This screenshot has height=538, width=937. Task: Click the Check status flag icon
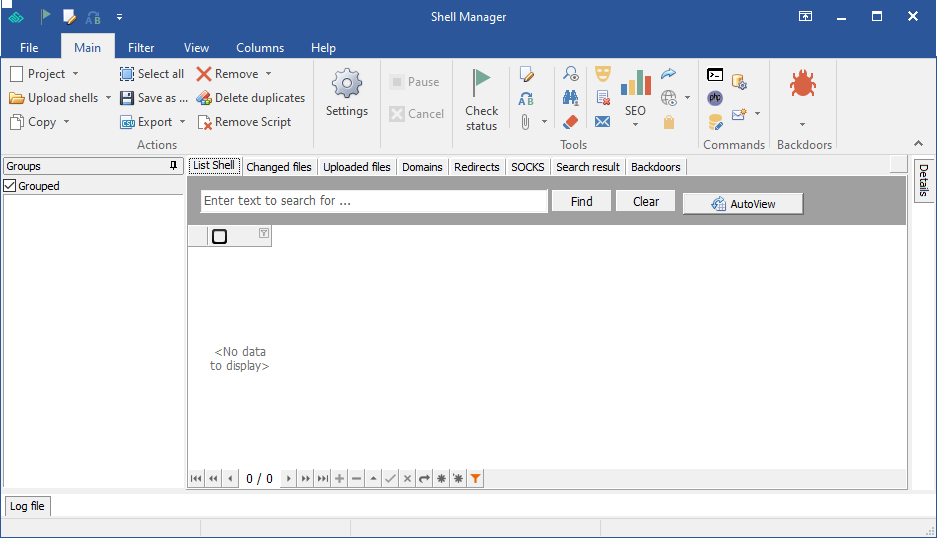click(481, 82)
